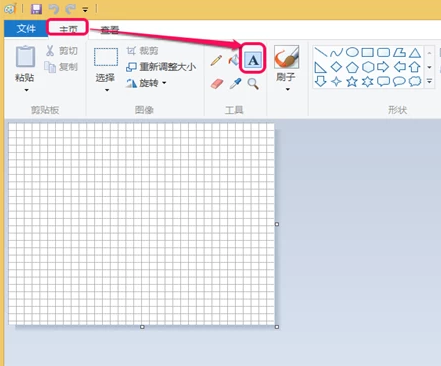Expand the 刷子 brushes dropdown arrow

[x=287, y=89]
